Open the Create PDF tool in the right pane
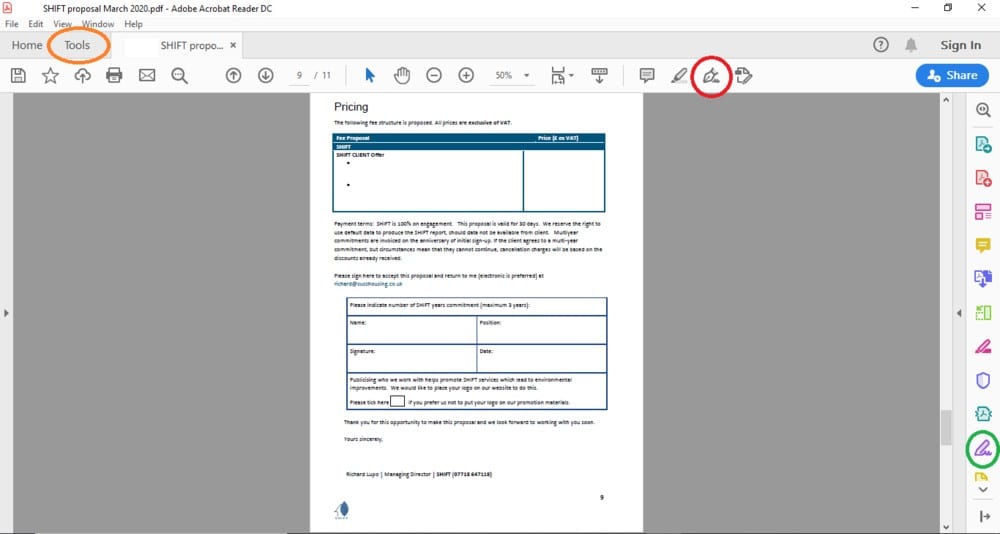Viewport: 1000px width, 534px height. (983, 178)
